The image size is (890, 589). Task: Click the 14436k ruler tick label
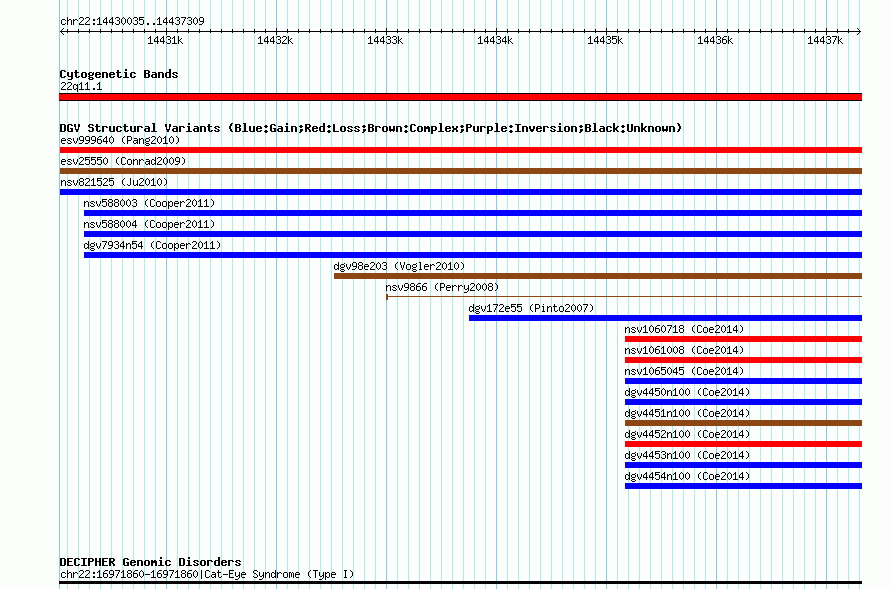point(715,40)
